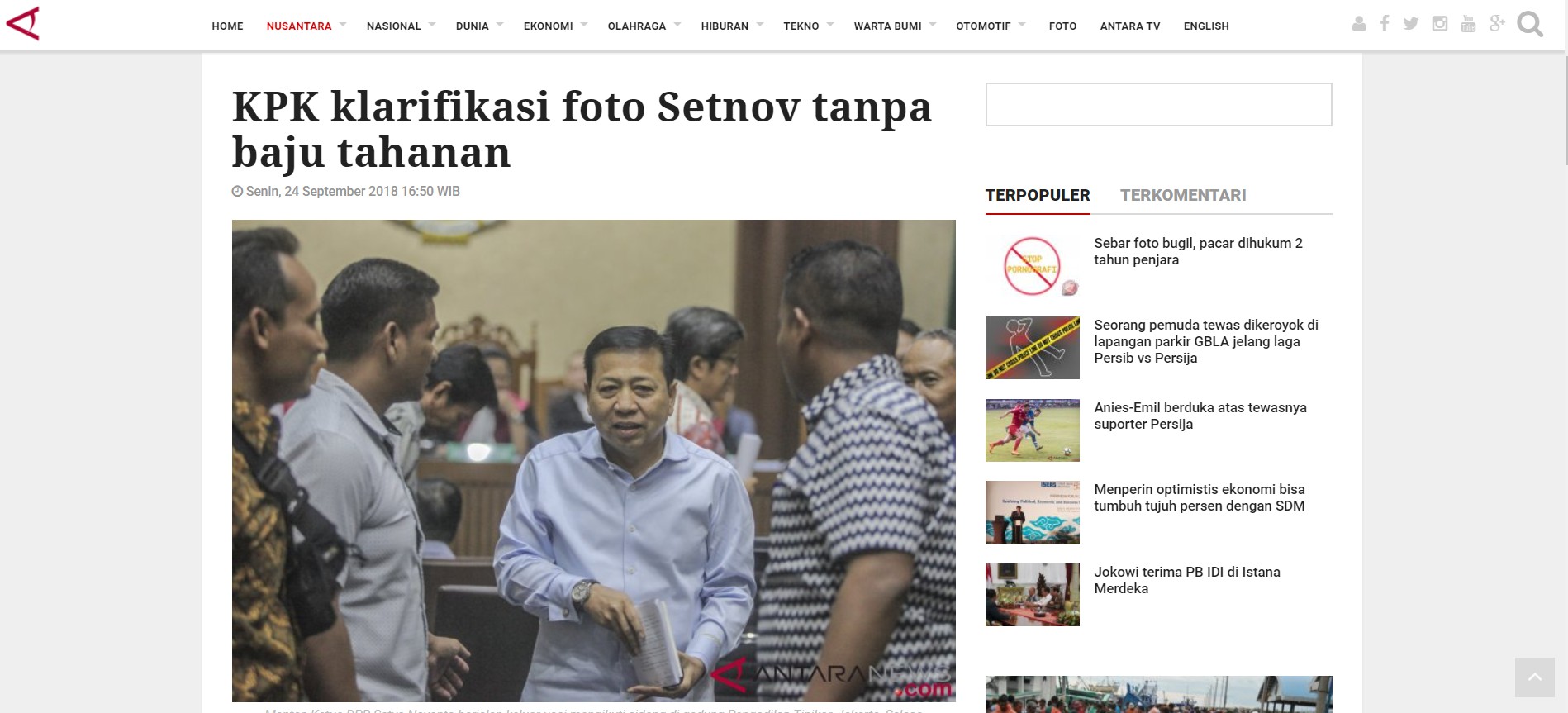Screen dimensions: 1568x713
Task: Switch to the Terkomentari tab
Action: coord(1183,195)
